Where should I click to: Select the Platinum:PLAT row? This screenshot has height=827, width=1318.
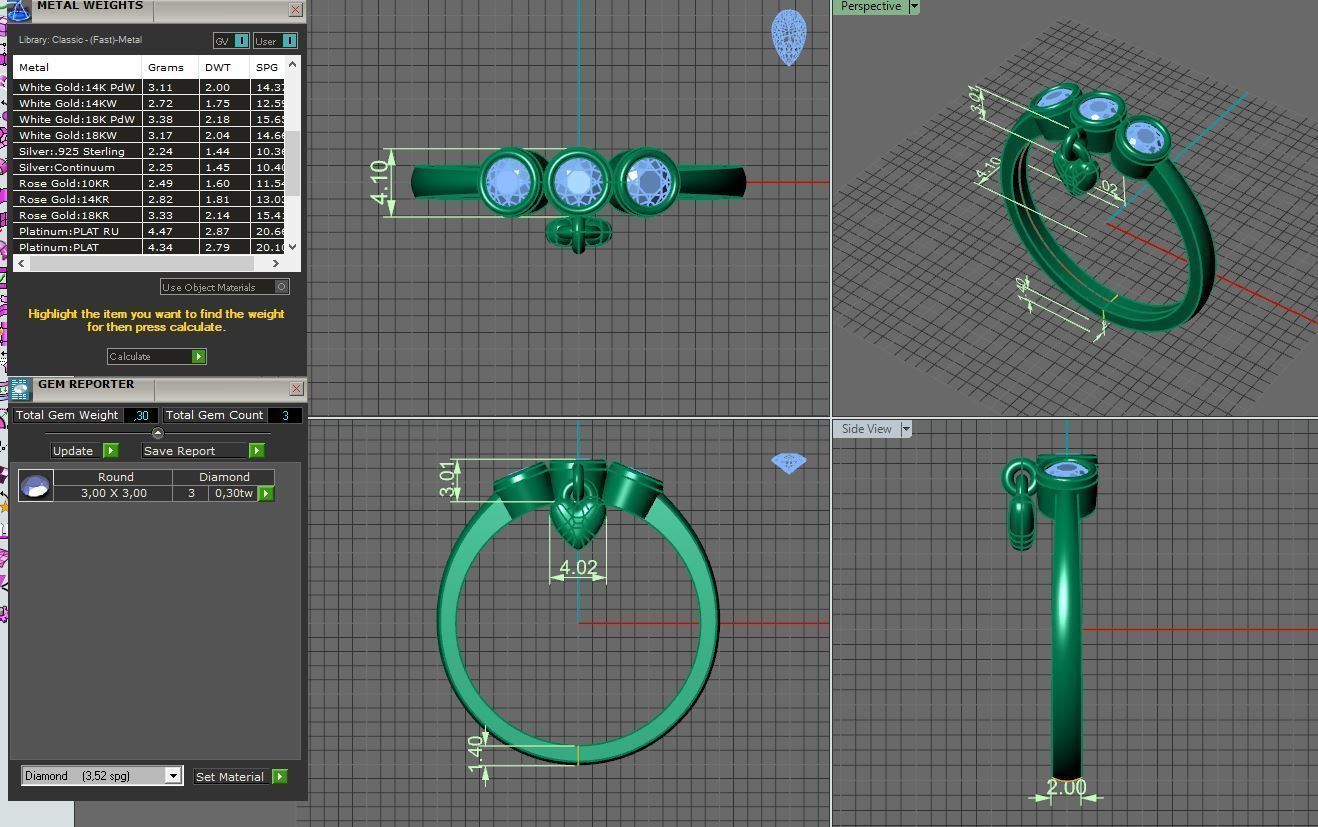(x=150, y=247)
